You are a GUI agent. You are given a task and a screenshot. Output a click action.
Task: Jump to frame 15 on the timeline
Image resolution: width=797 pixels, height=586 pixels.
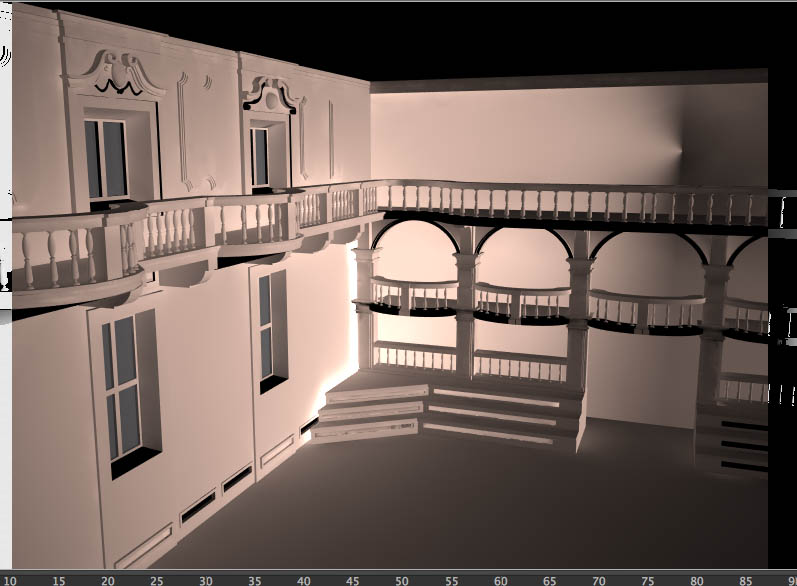(58, 581)
